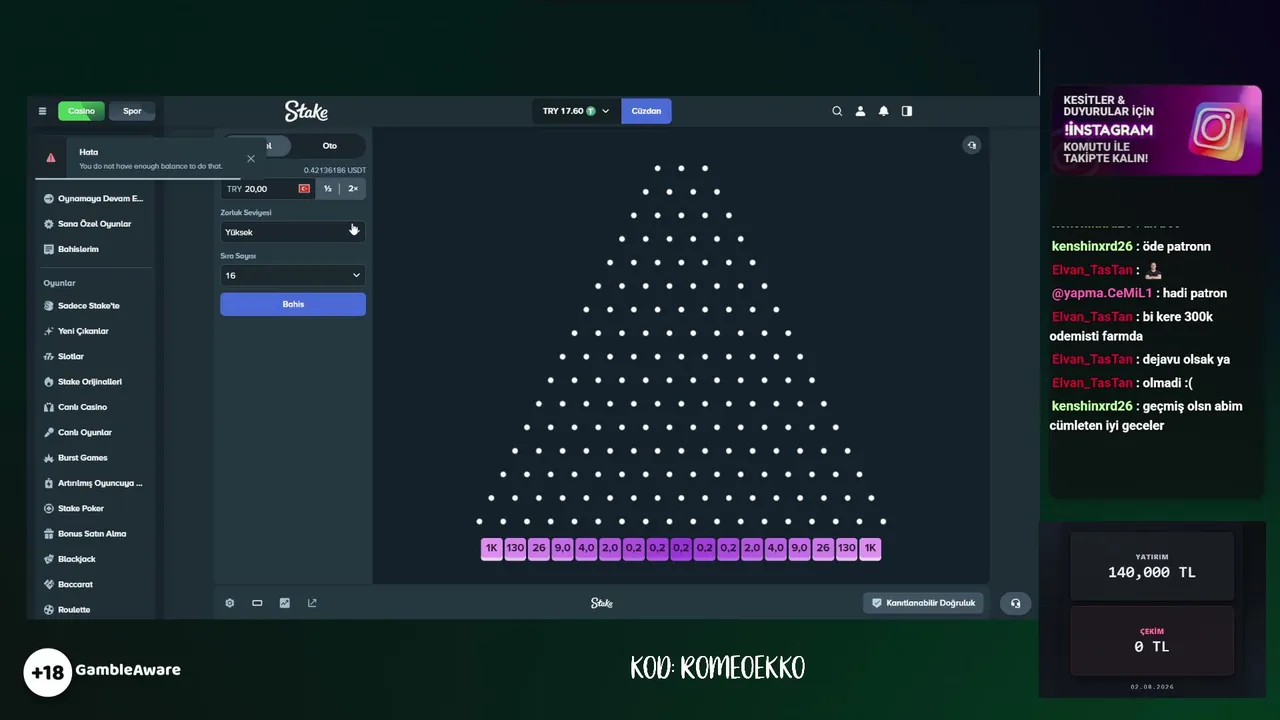
Task: Click the Cüzdan wallet button
Action: (646, 111)
